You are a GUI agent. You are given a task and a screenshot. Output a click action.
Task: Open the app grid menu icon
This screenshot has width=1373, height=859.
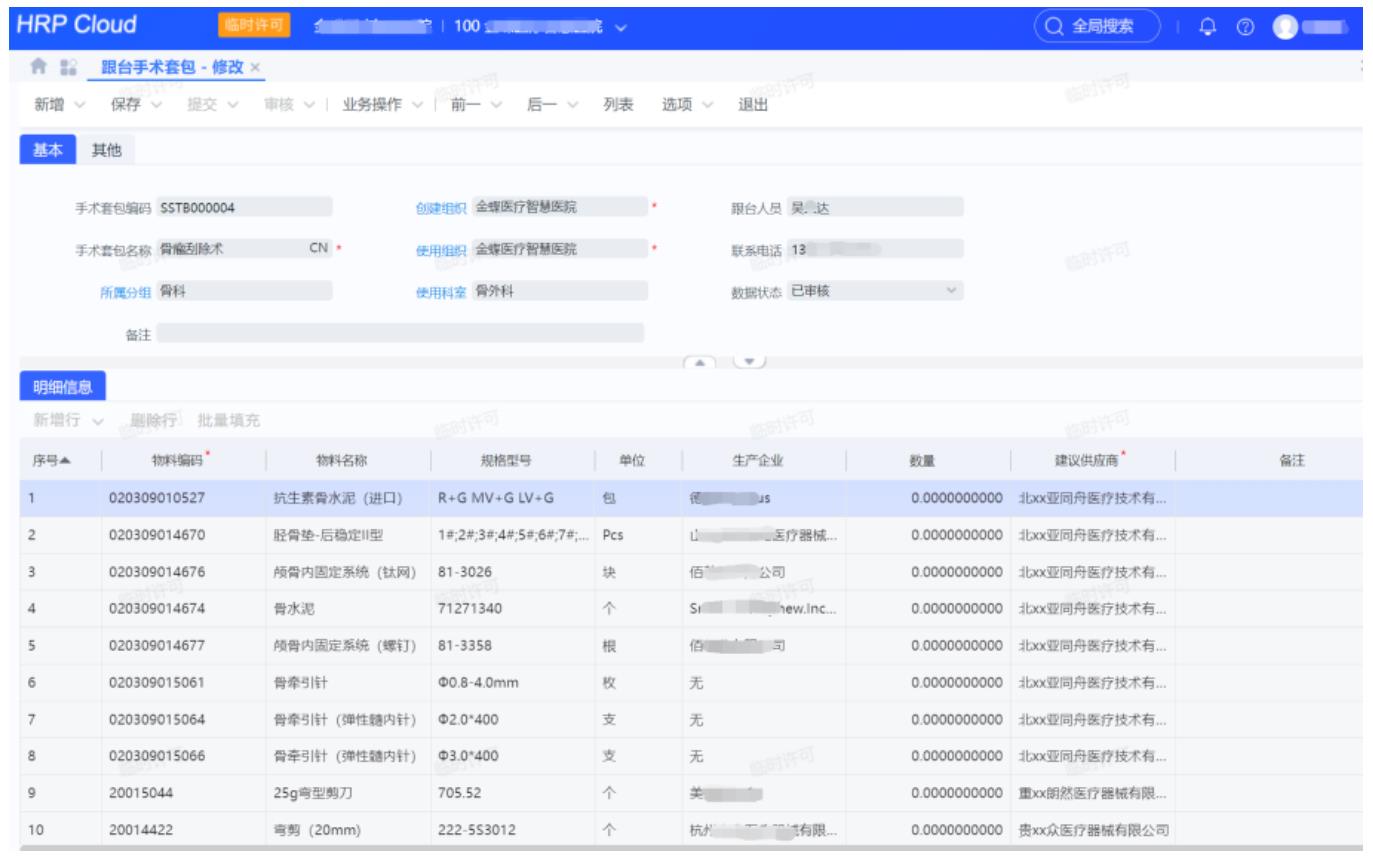(x=68, y=67)
